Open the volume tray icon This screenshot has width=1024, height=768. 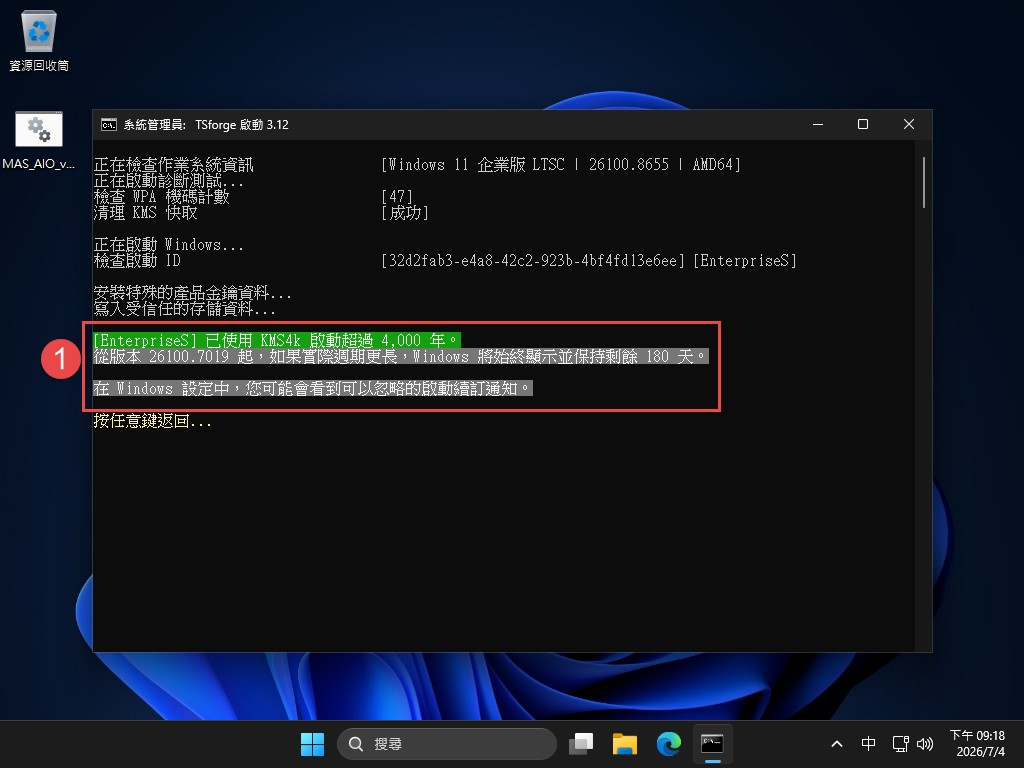[925, 744]
